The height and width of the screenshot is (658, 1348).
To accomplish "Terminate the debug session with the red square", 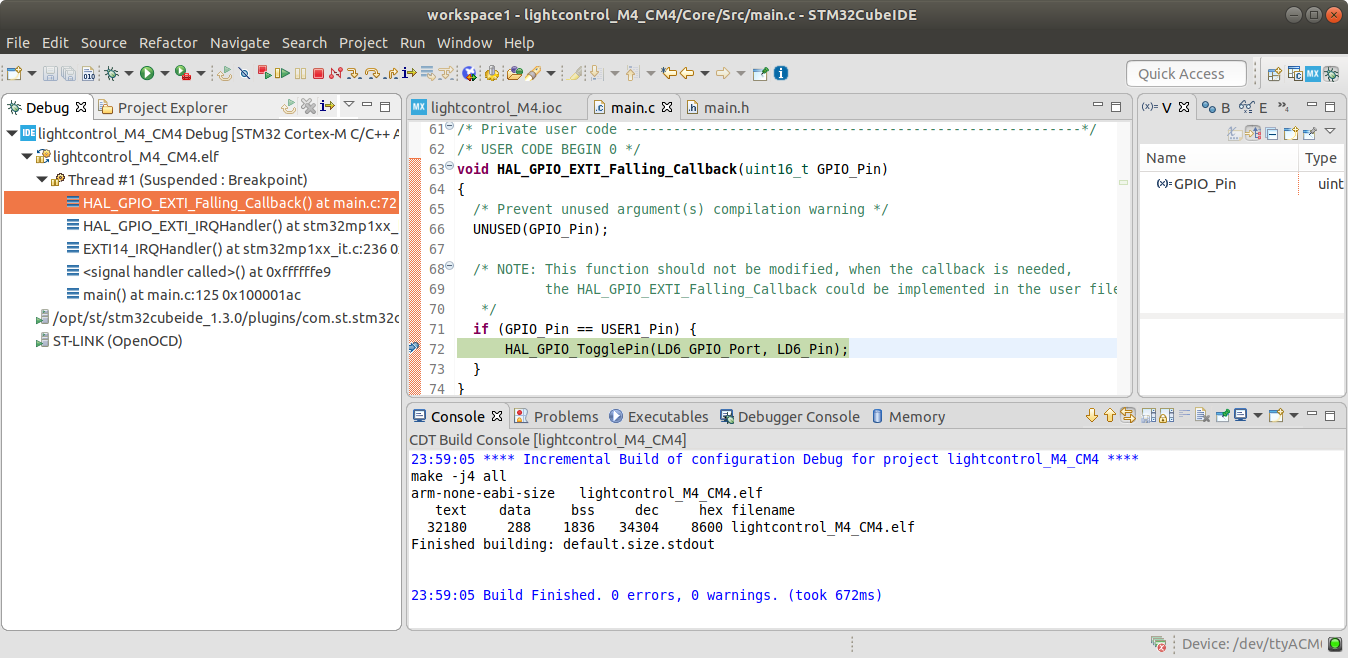I will [318, 73].
